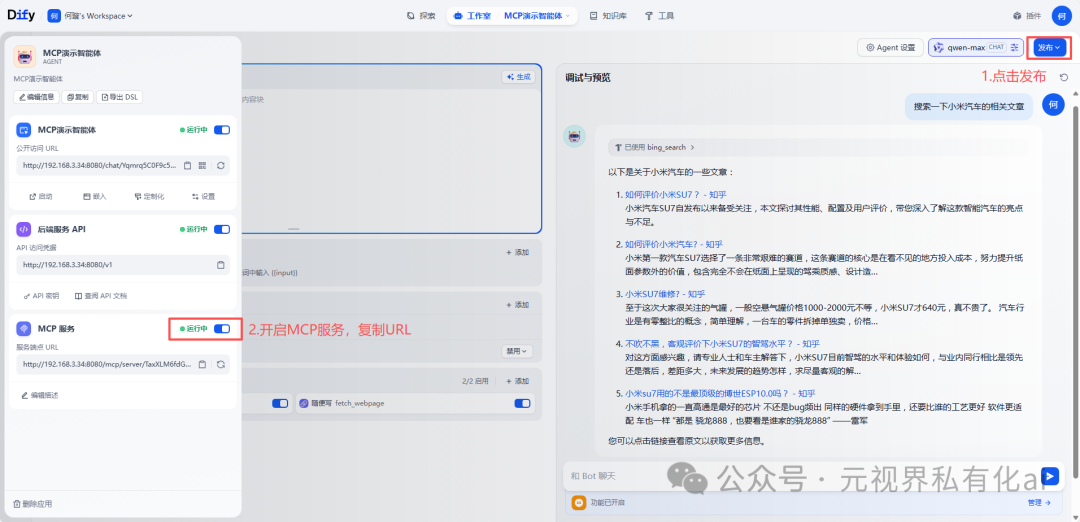Click the user avatar in top right
The image size is (1080, 522).
pos(1061,15)
